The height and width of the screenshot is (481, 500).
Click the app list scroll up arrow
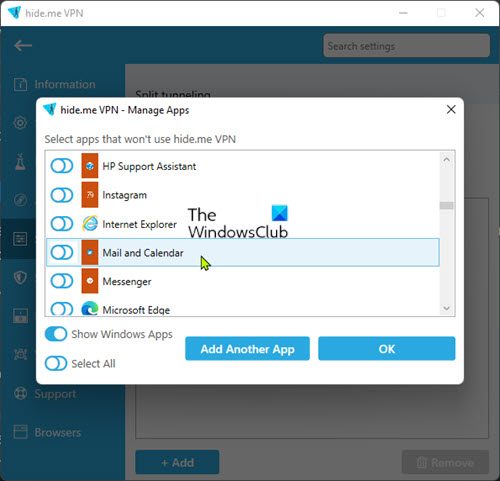click(446, 160)
